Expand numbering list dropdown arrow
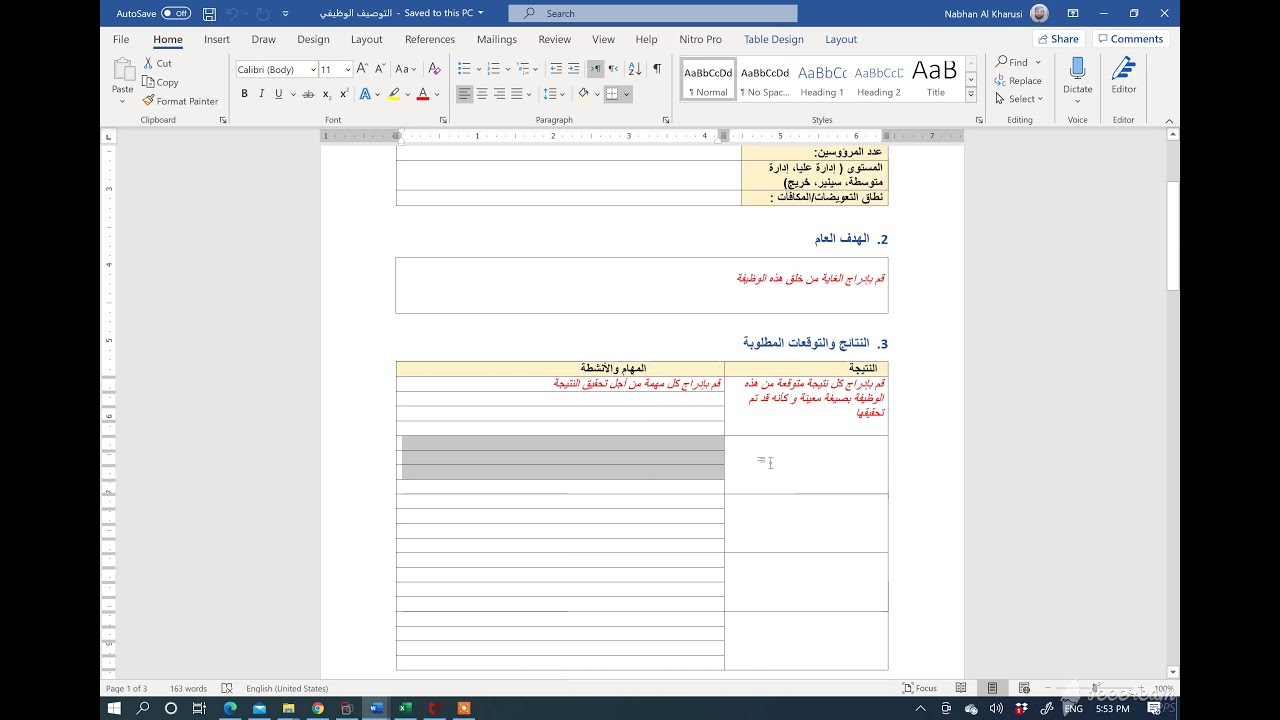The image size is (1280, 720). coord(507,69)
